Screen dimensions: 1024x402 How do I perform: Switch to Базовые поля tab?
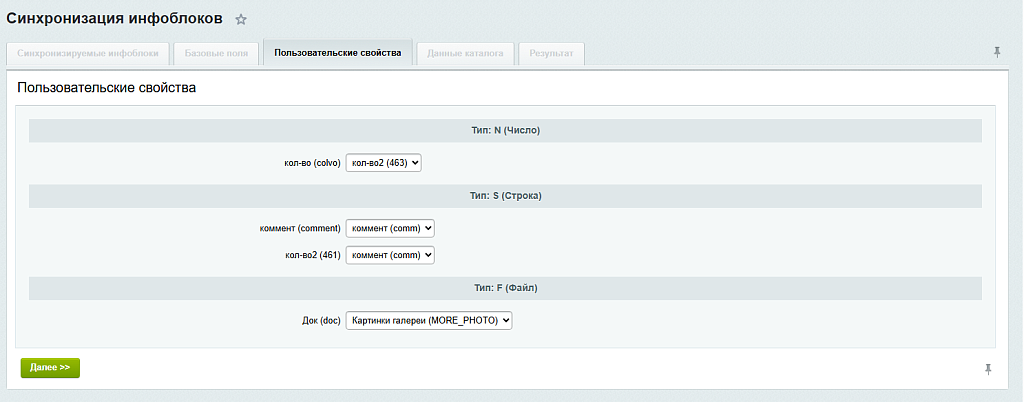pyautogui.click(x=216, y=54)
